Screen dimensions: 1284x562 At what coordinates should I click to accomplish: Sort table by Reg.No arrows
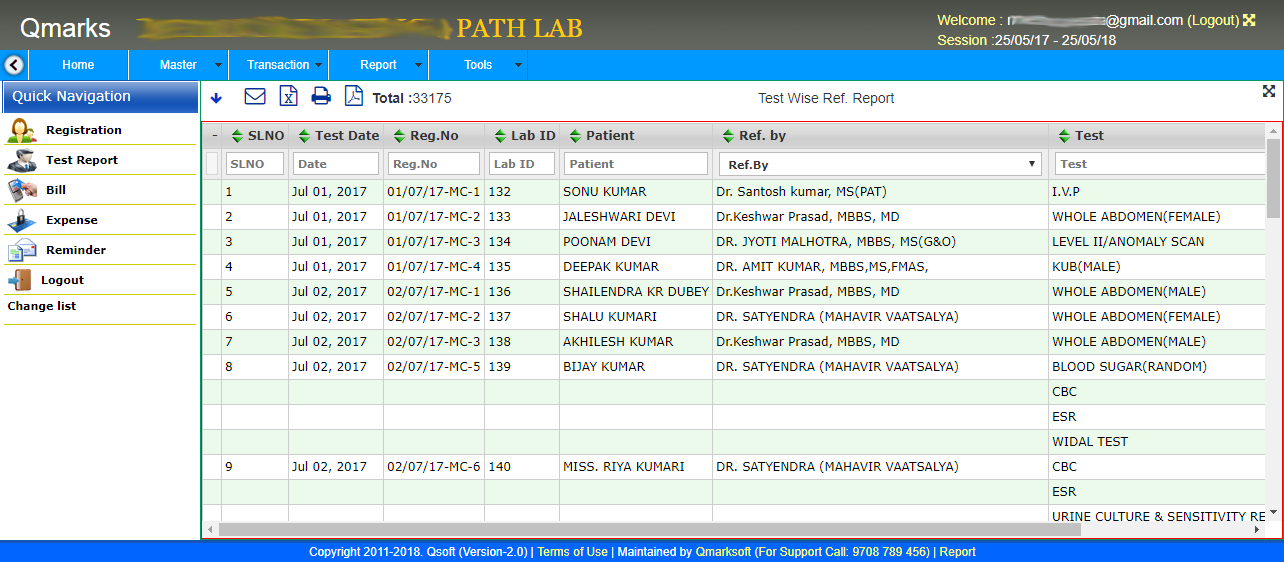399,136
